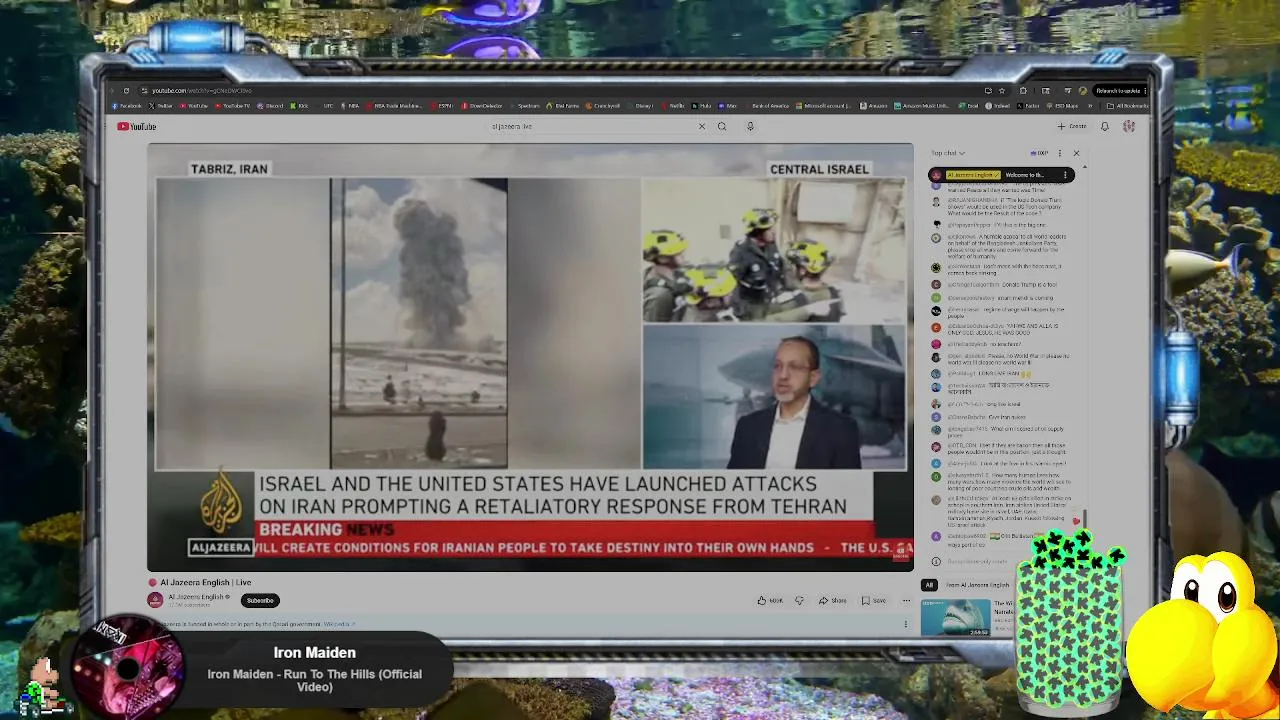Open the three-dot more actions under video

point(906,600)
